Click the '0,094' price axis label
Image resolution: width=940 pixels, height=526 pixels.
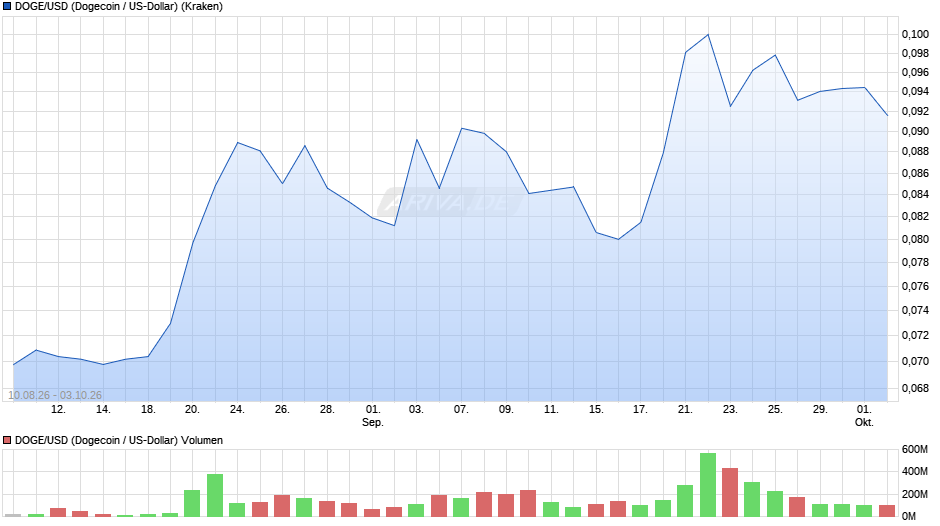[915, 91]
